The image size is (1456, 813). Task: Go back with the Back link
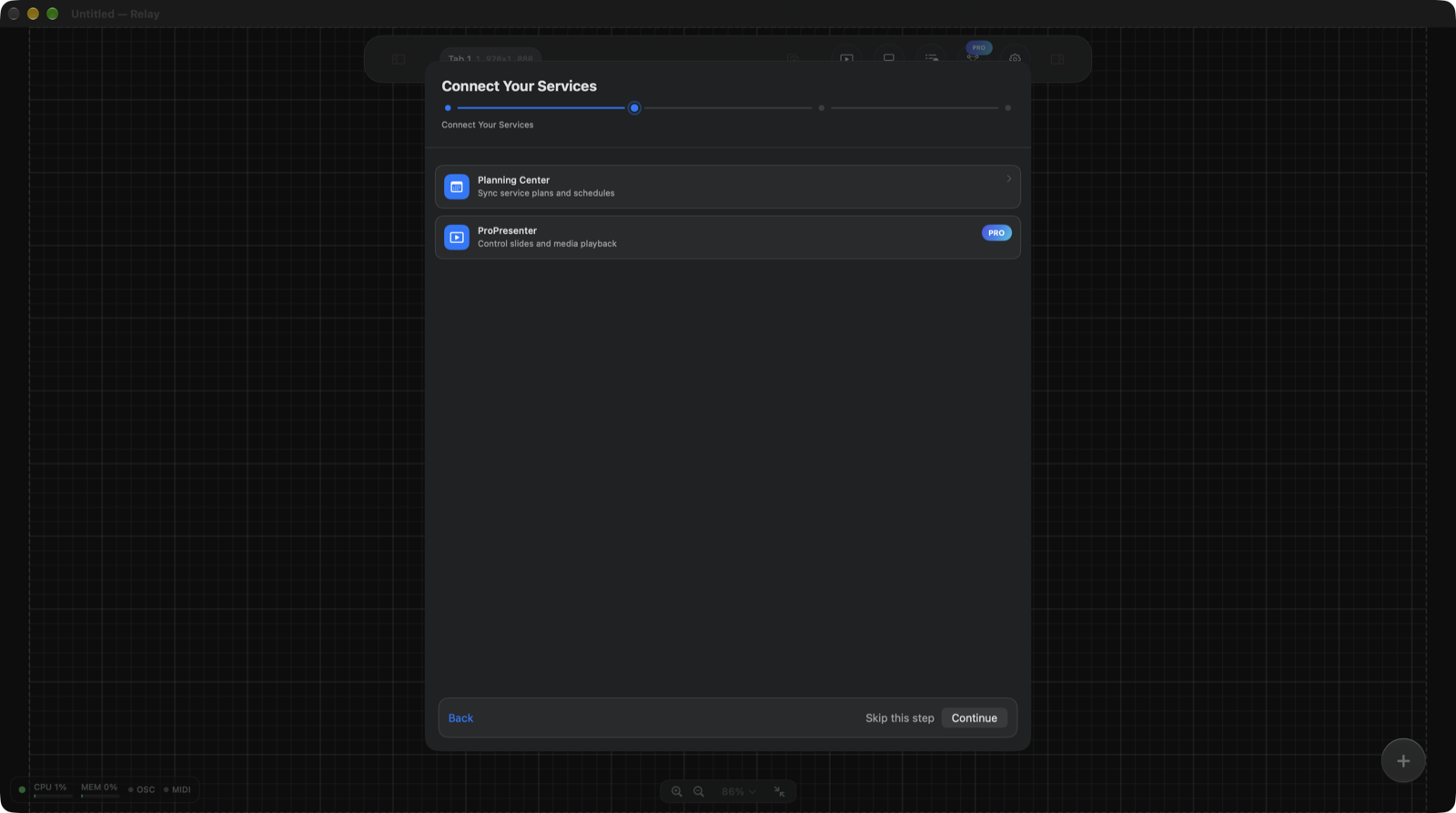[460, 718]
